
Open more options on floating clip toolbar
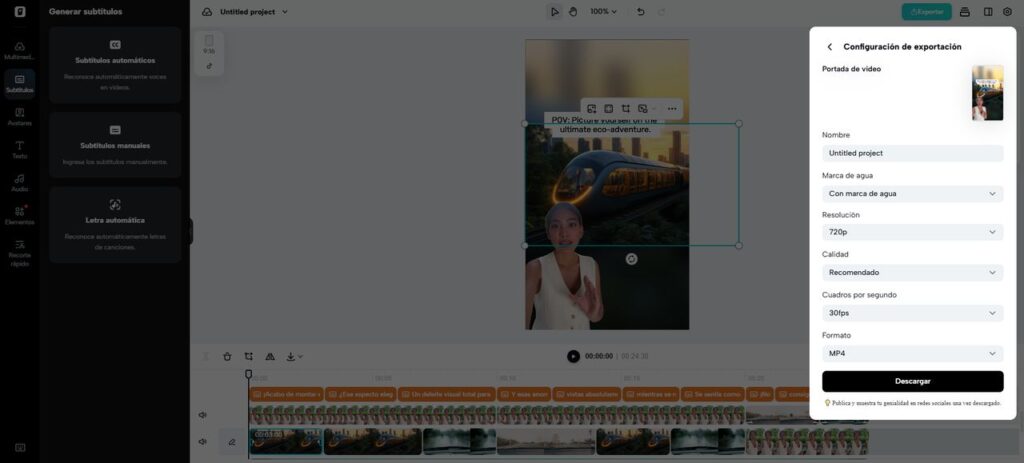[672, 108]
